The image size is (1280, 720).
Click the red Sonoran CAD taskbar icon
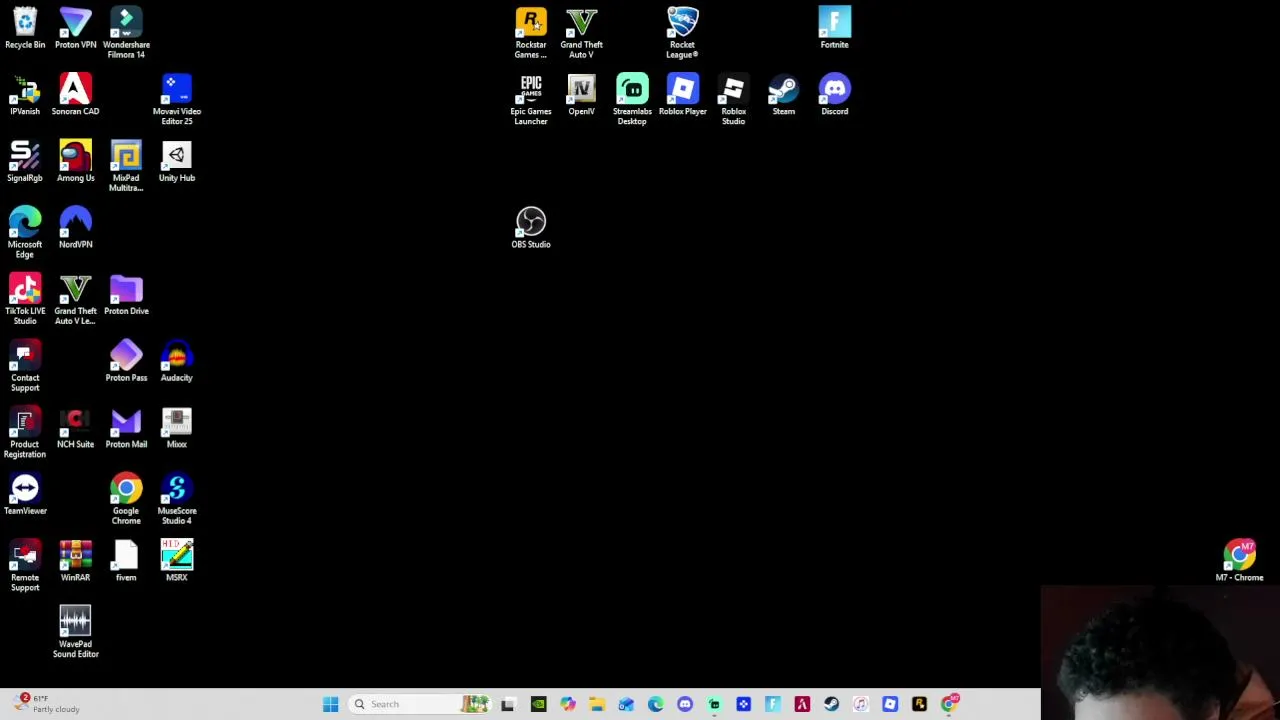[802, 704]
